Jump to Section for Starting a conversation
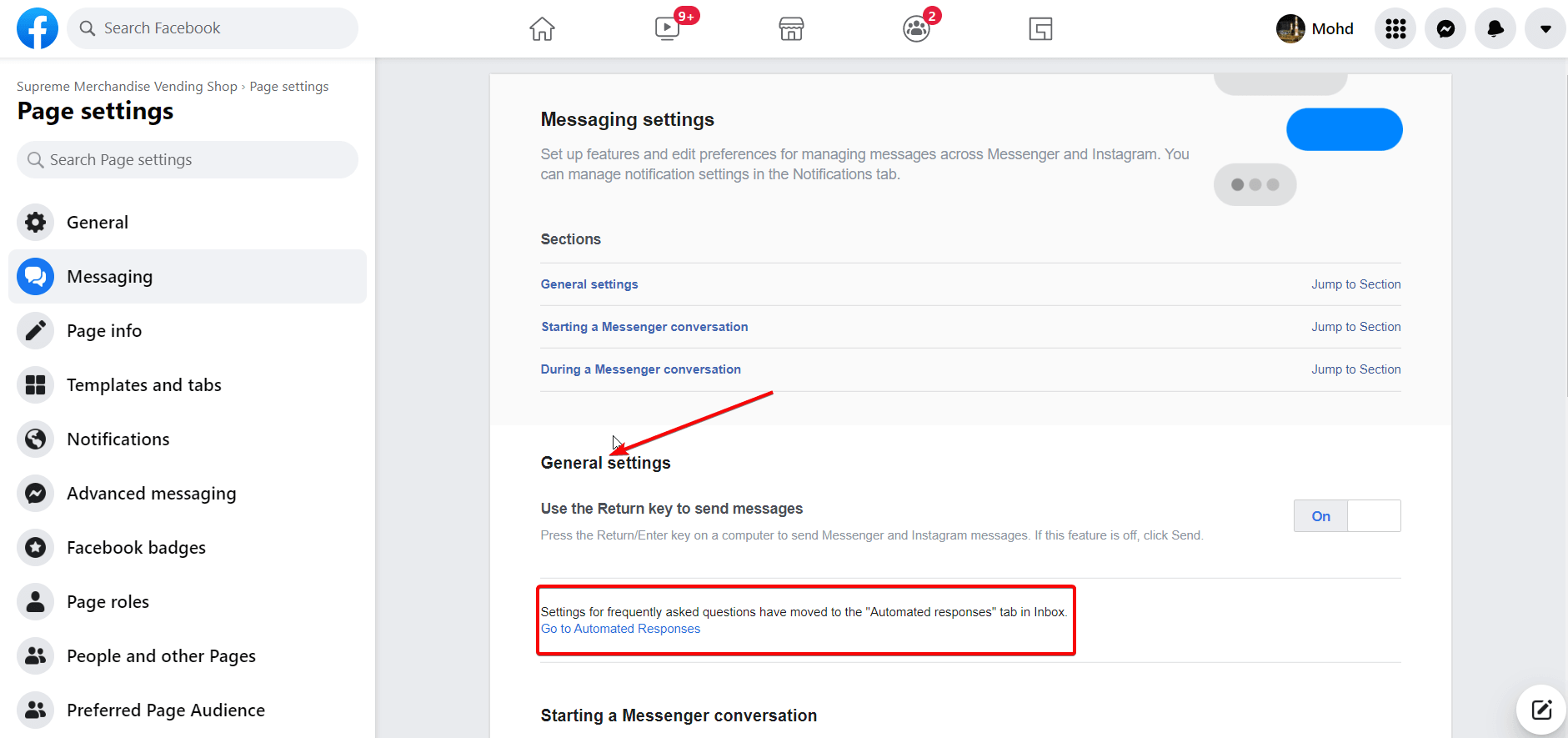 click(x=1355, y=327)
